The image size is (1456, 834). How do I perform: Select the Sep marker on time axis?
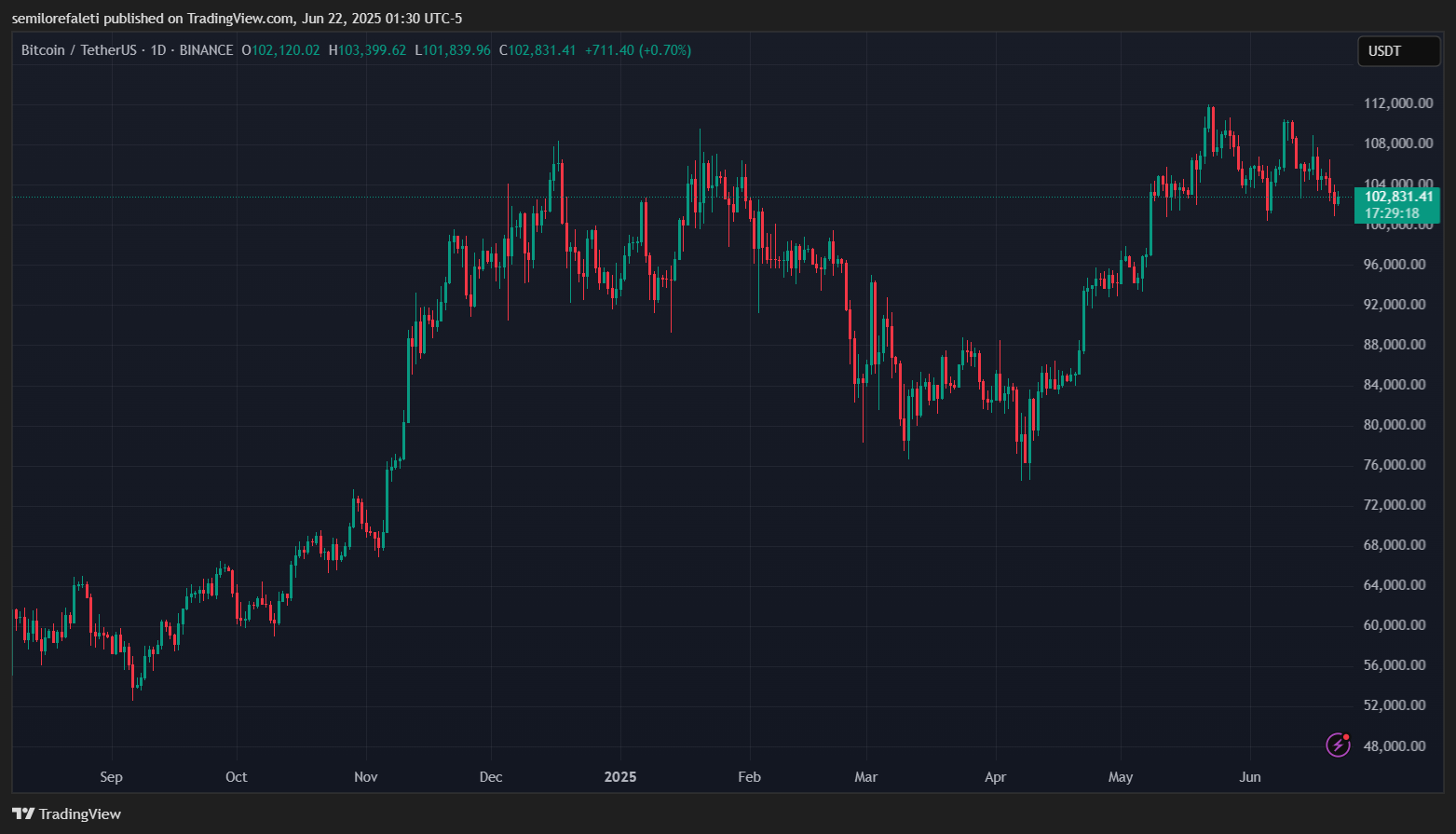111,777
